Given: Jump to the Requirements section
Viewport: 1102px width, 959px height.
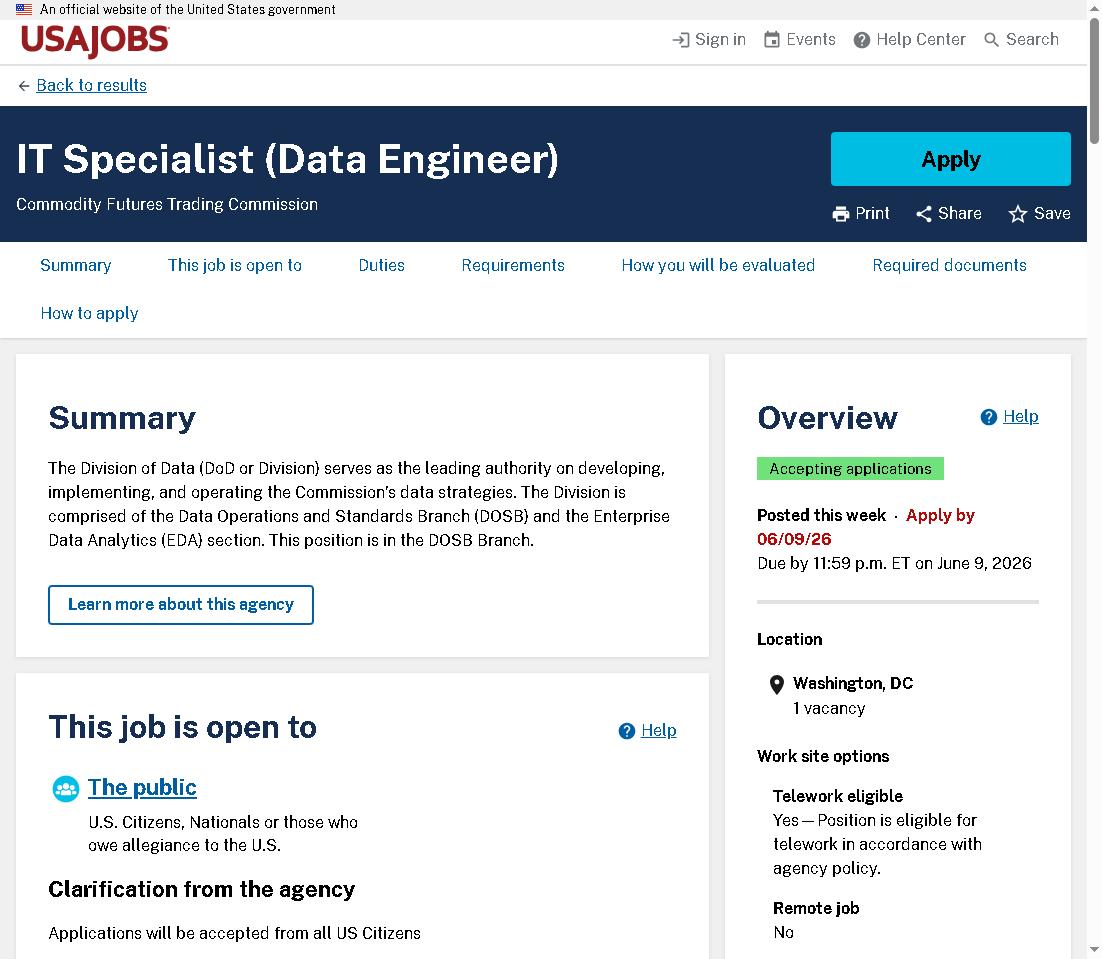Looking at the screenshot, I should click(513, 266).
